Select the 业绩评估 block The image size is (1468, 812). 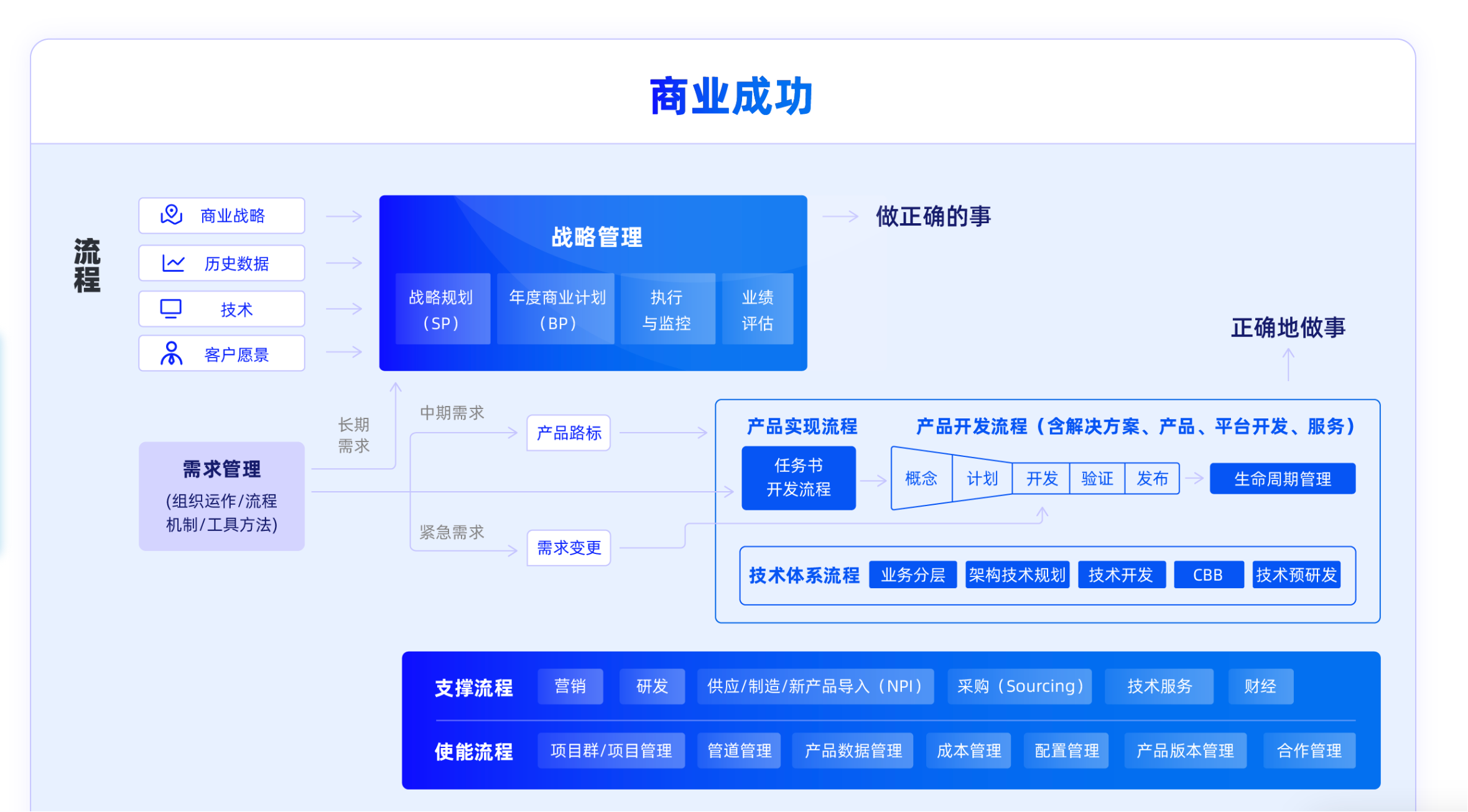click(x=757, y=309)
